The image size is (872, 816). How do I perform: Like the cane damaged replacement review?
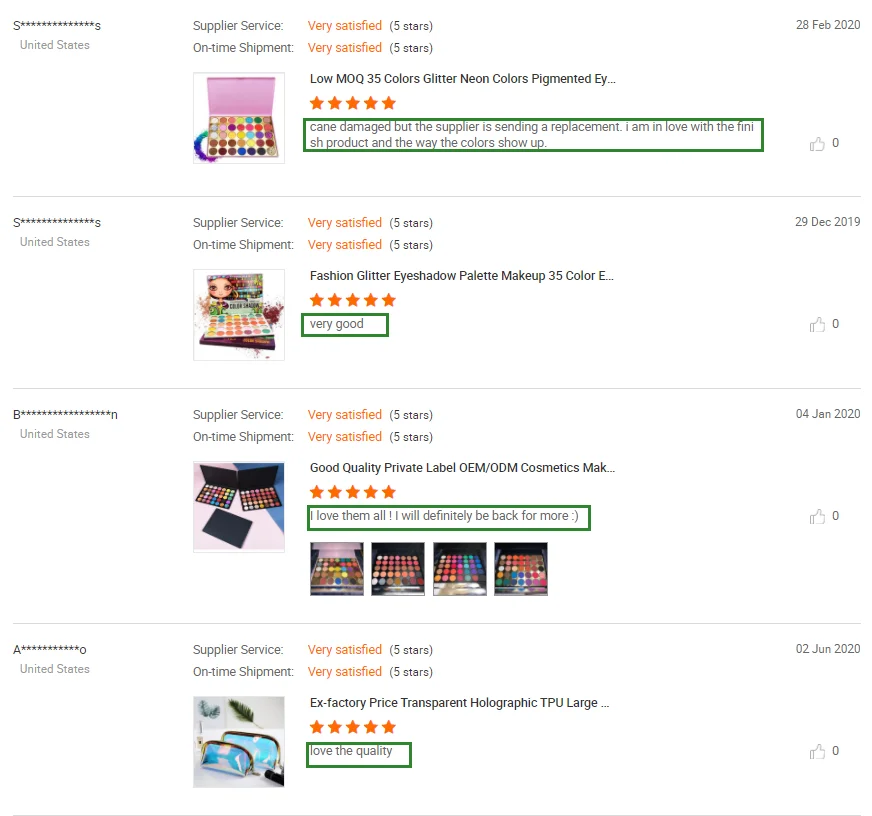point(817,144)
